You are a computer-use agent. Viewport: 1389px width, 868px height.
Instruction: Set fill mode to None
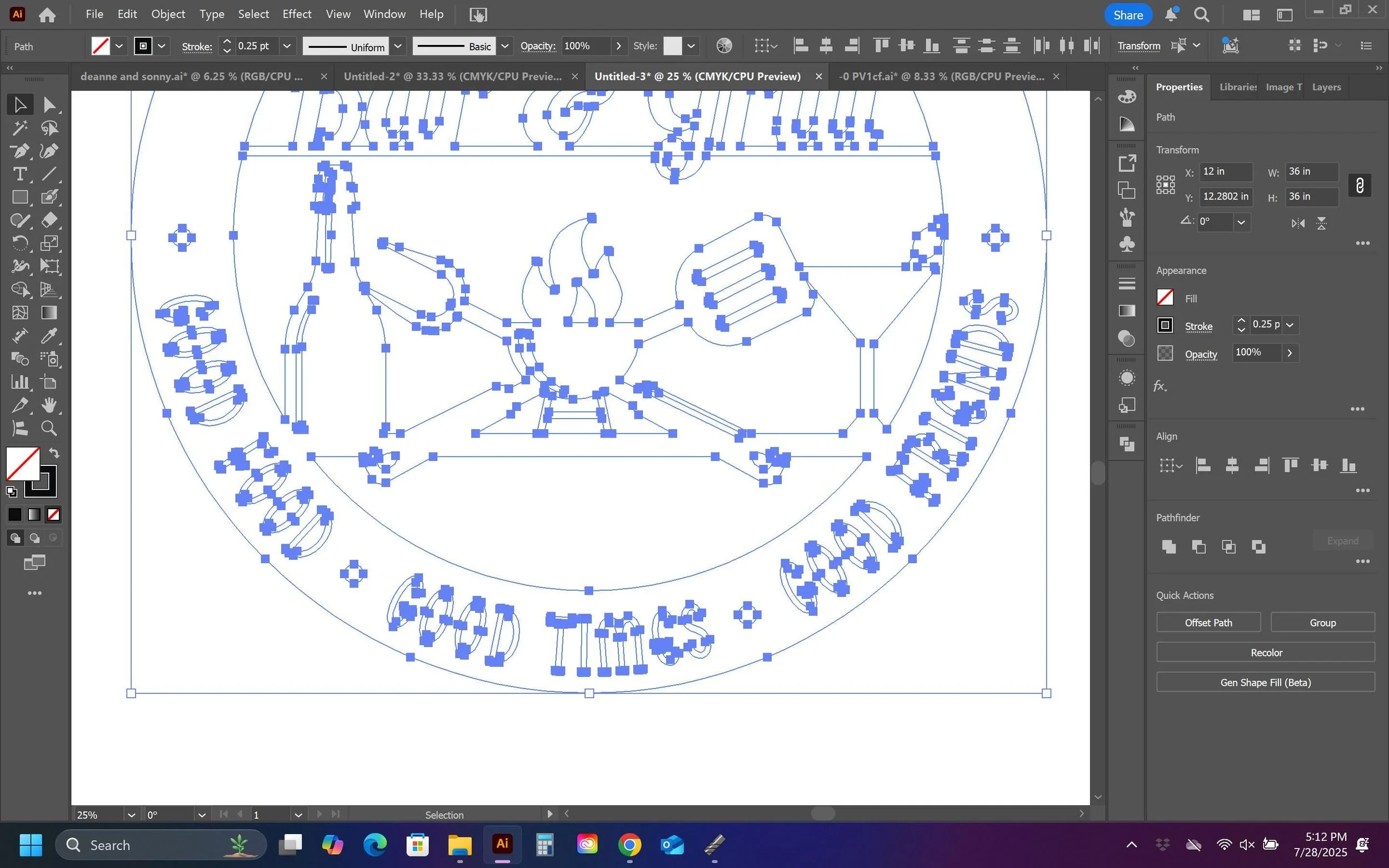tap(53, 515)
